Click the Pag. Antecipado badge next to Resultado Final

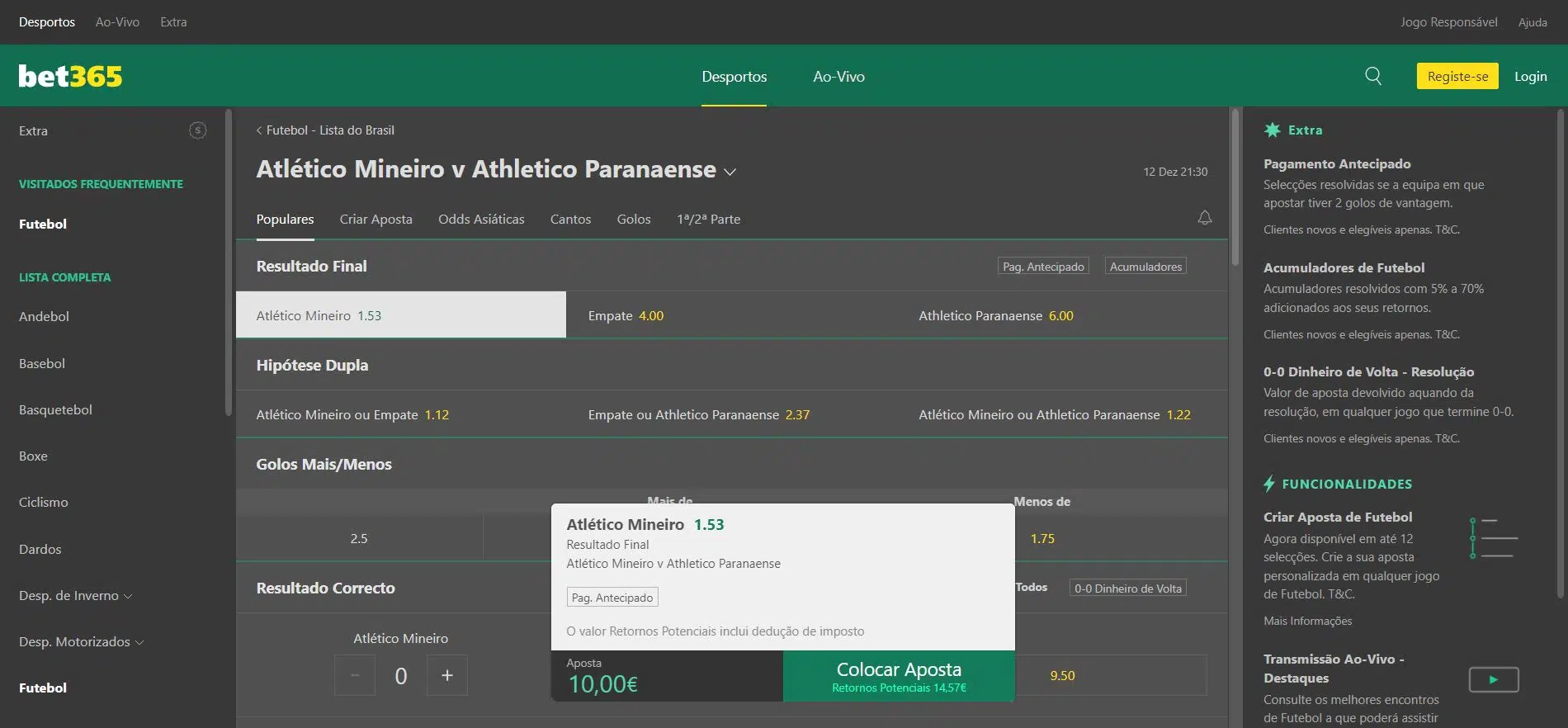pyautogui.click(x=1043, y=266)
